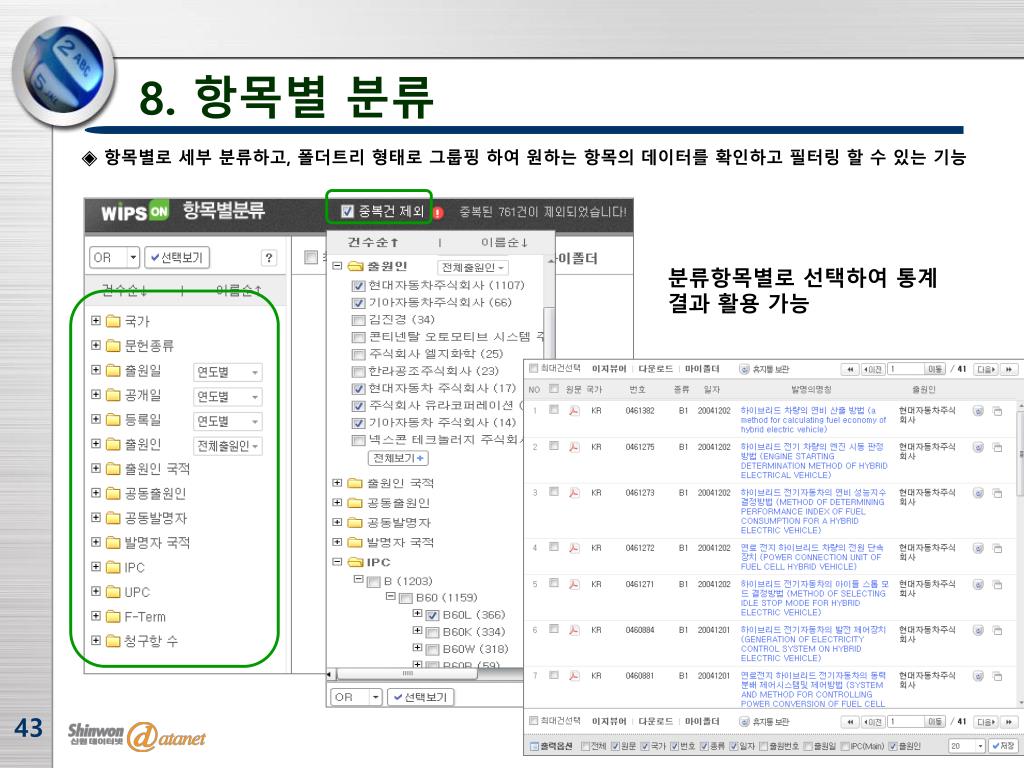Screen dimensions: 1024x768
Task: Click 선택보기 in the left classification panel
Action: 176,257
